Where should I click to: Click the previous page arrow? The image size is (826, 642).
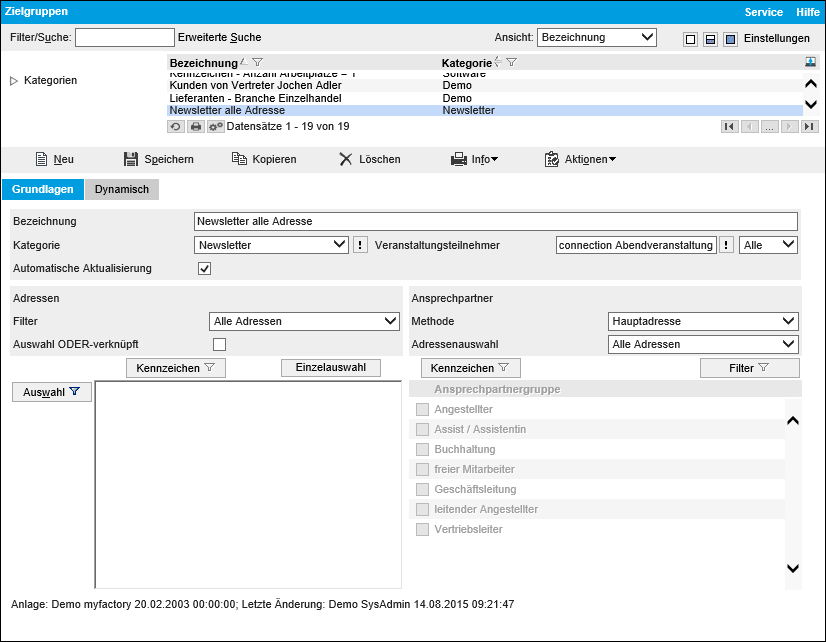[x=750, y=126]
